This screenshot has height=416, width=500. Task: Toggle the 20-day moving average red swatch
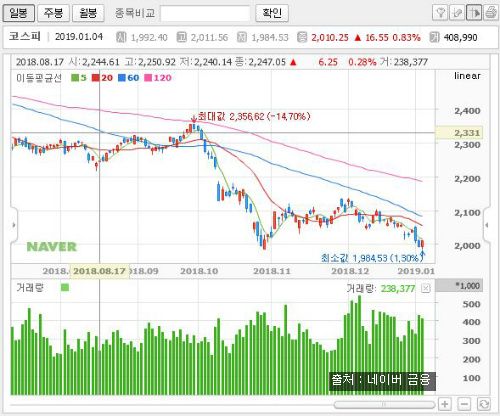(x=96, y=78)
